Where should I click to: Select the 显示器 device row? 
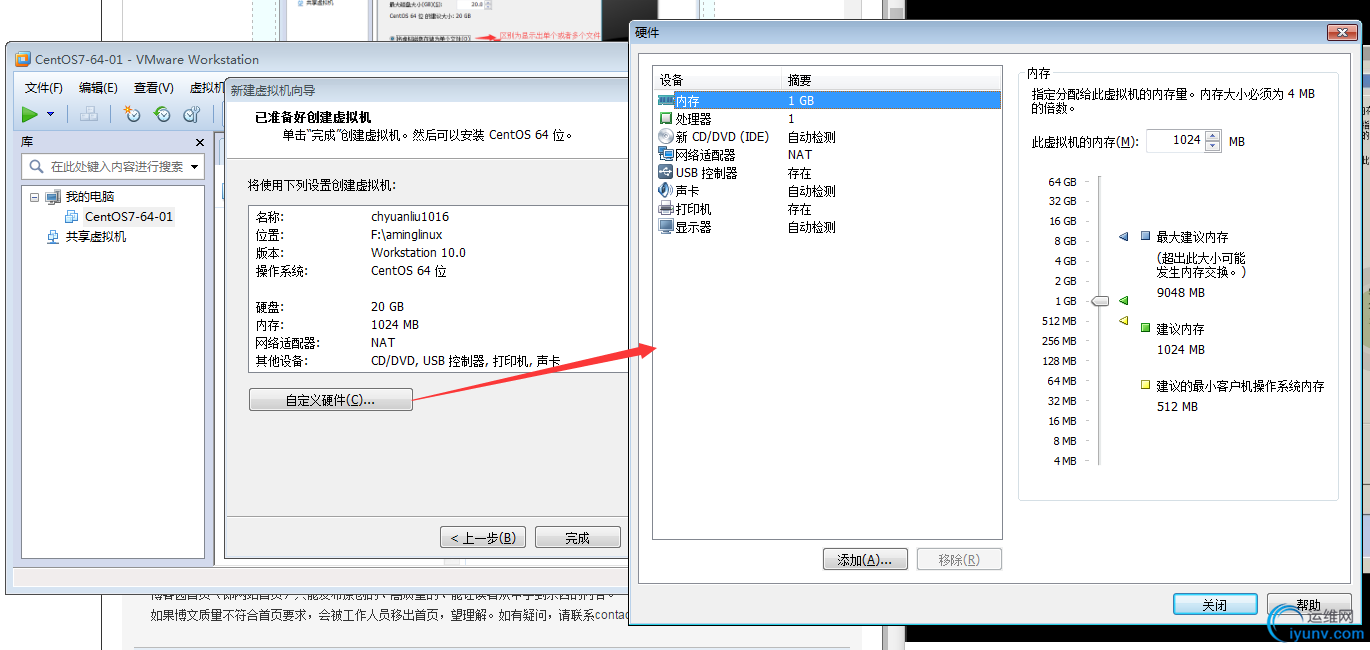[x=828, y=227]
